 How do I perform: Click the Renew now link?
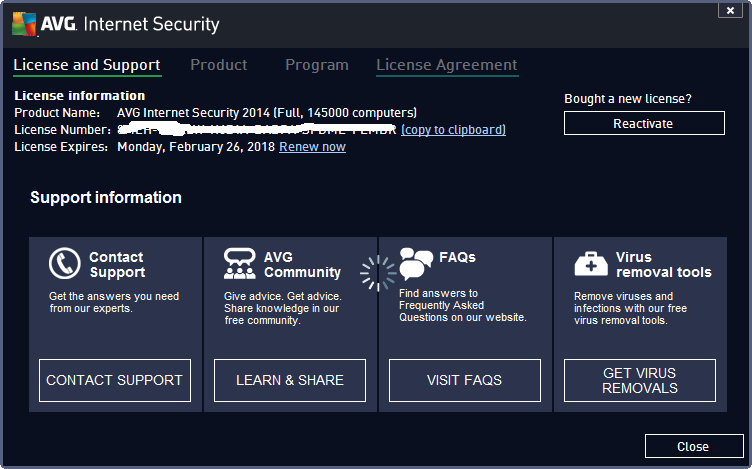(312, 147)
